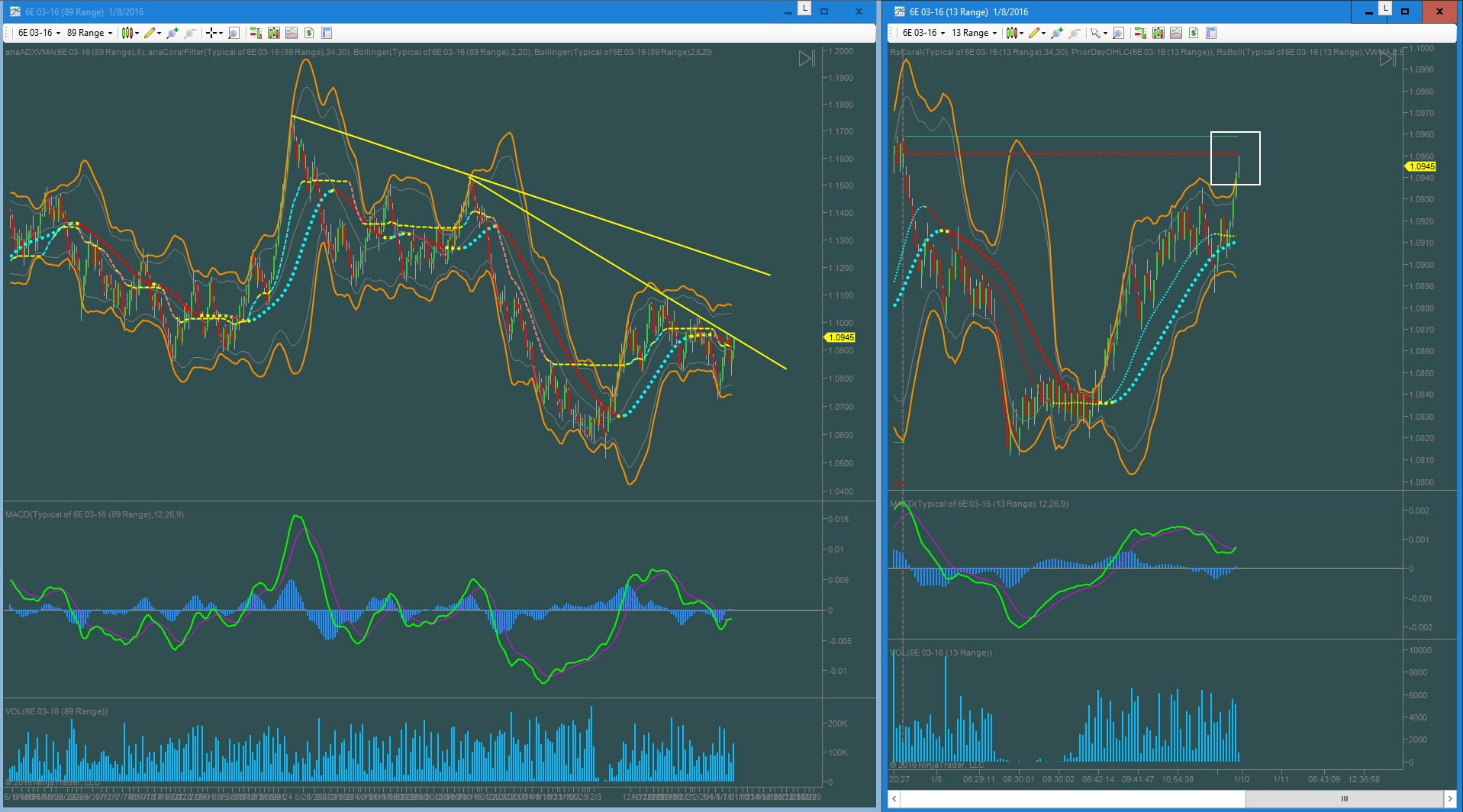Open the 13 Range interval dropdown
This screenshot has height=812, width=1463.
click(x=974, y=33)
